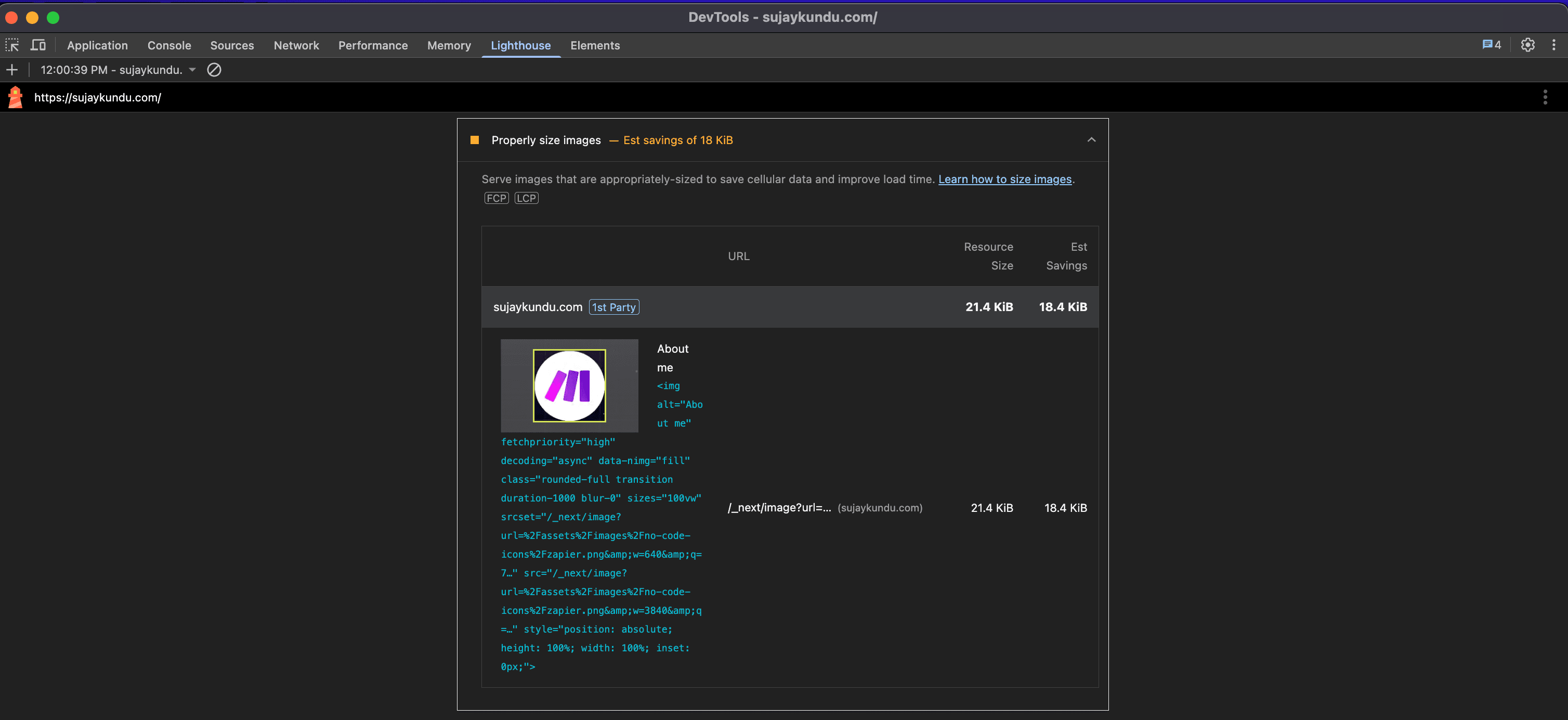Toggle the device toolbar icon

(38, 44)
